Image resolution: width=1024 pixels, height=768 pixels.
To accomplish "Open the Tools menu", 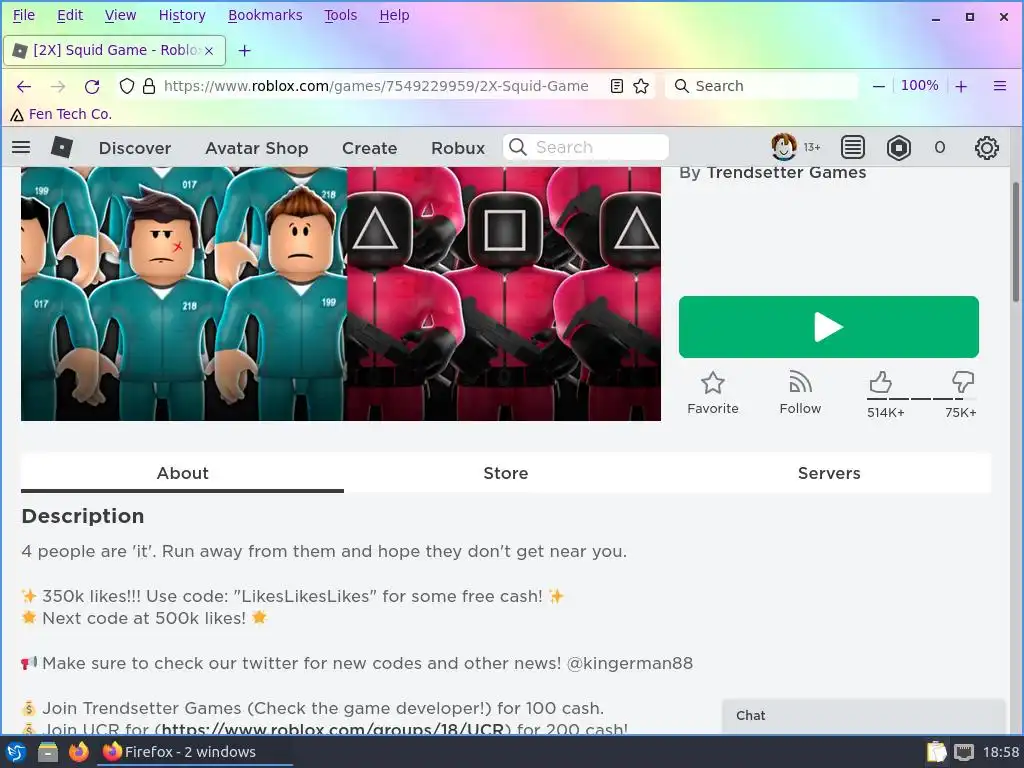I will (341, 15).
